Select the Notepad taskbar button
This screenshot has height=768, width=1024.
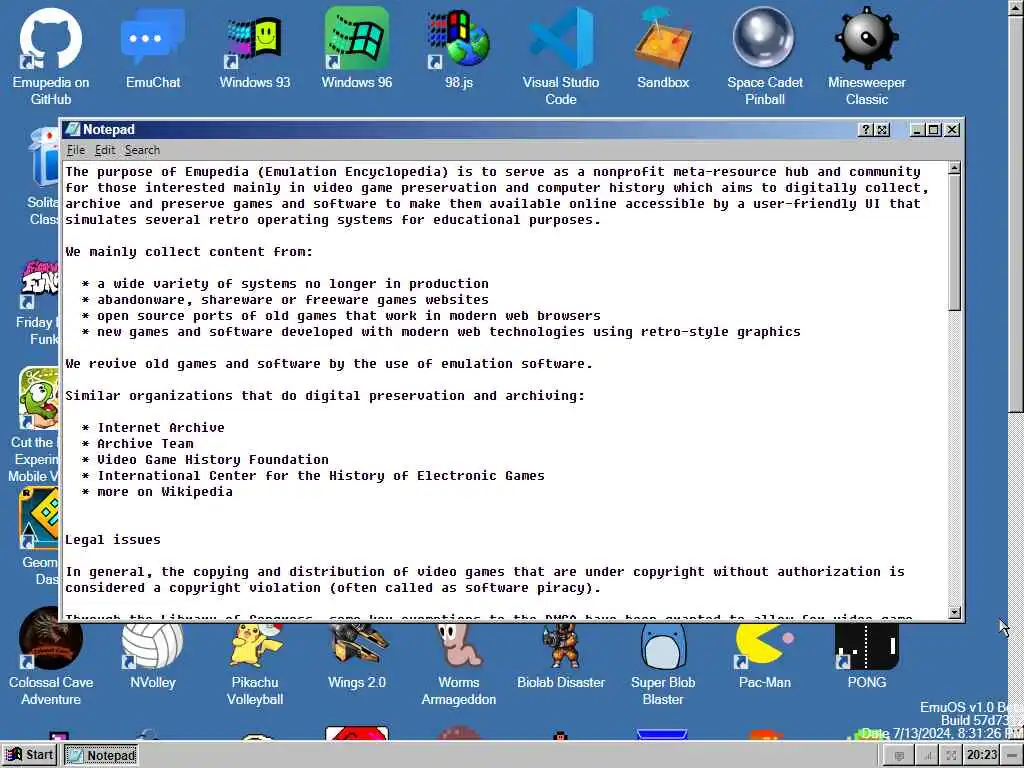click(x=101, y=756)
